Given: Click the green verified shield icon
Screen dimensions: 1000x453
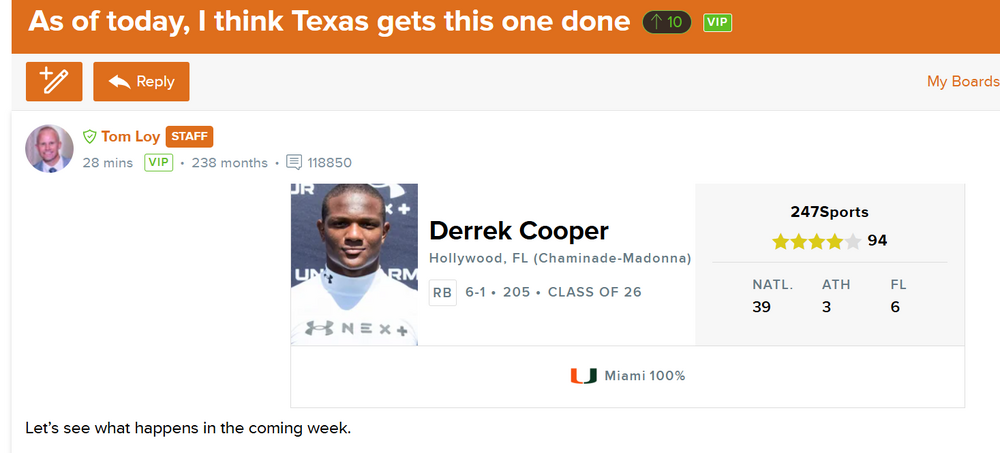Looking at the screenshot, I should tap(89, 136).
